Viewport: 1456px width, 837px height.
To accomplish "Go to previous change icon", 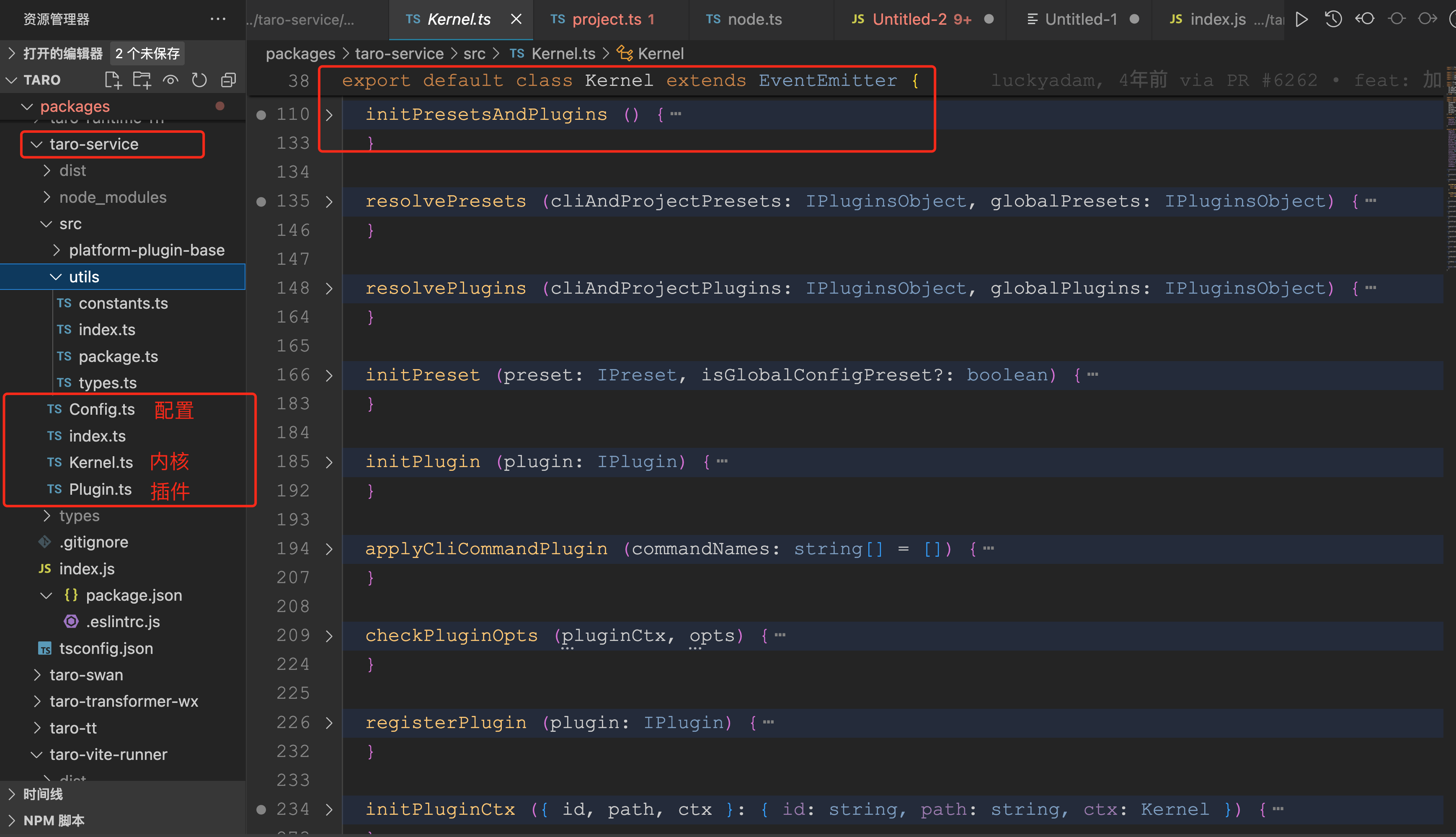I will [x=1365, y=19].
